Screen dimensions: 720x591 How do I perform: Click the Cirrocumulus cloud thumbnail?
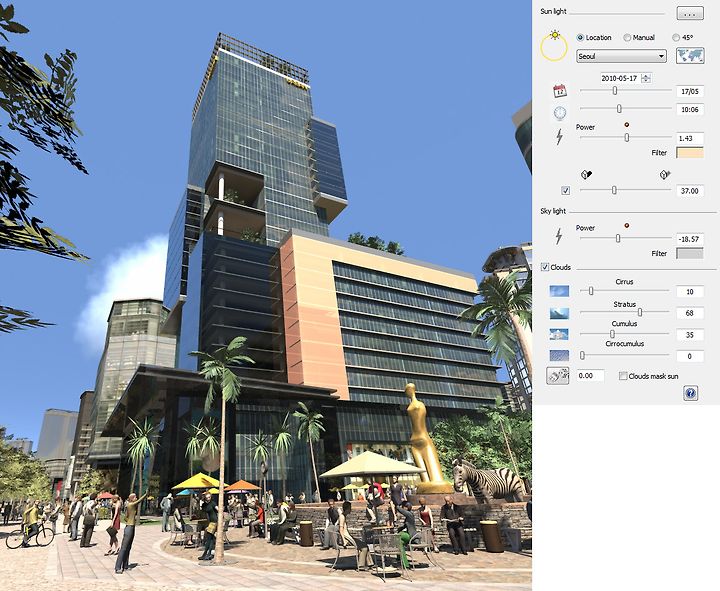point(559,355)
